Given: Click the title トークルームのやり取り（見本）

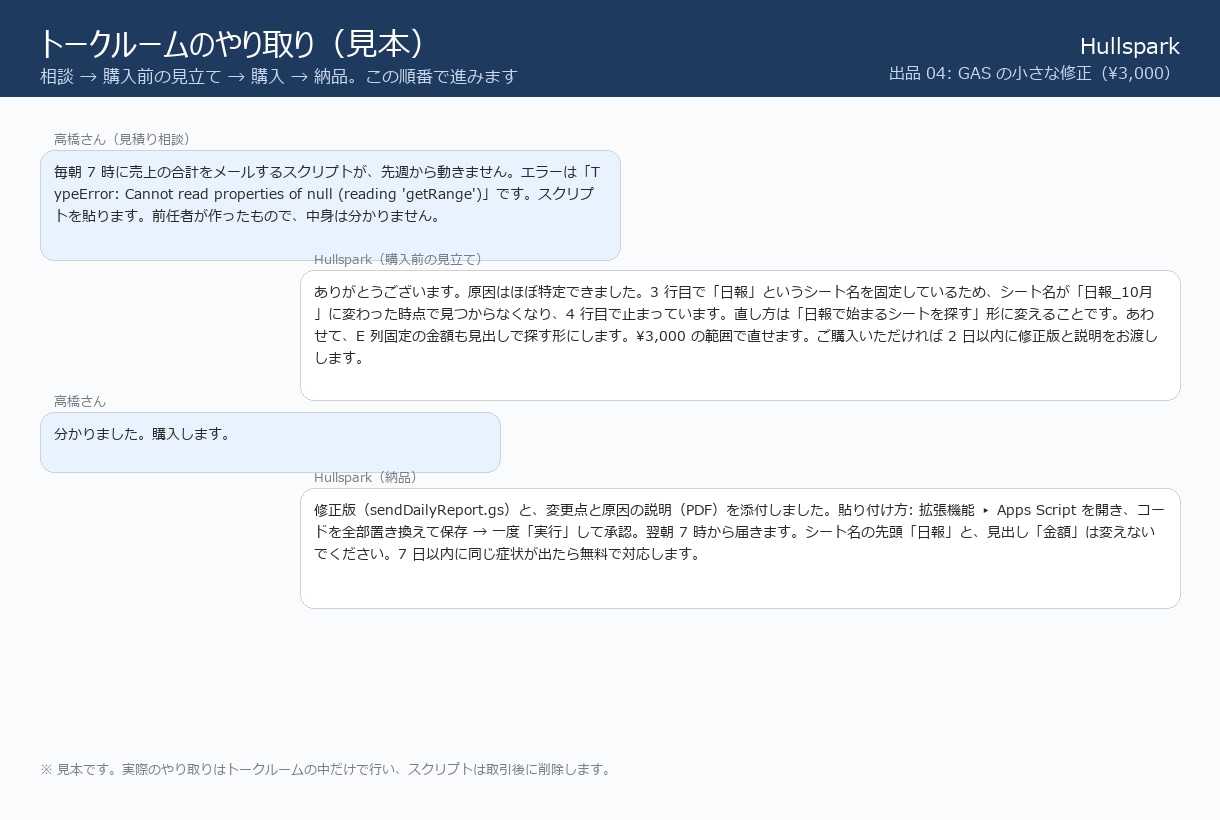Looking at the screenshot, I should tap(234, 43).
